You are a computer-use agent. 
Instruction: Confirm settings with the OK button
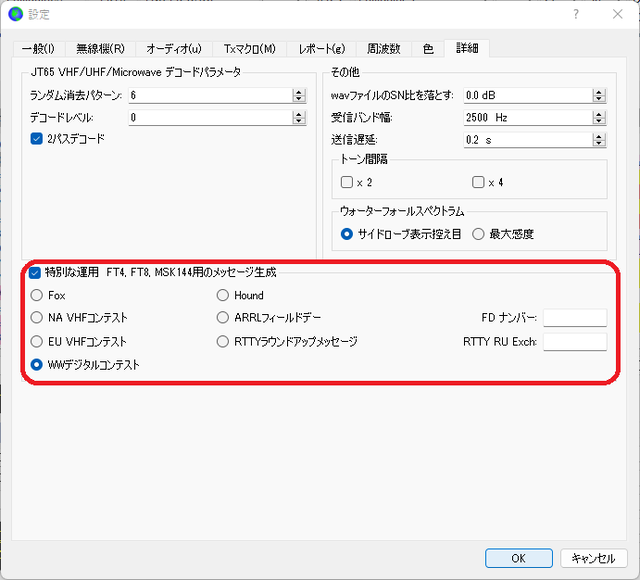tap(519, 558)
